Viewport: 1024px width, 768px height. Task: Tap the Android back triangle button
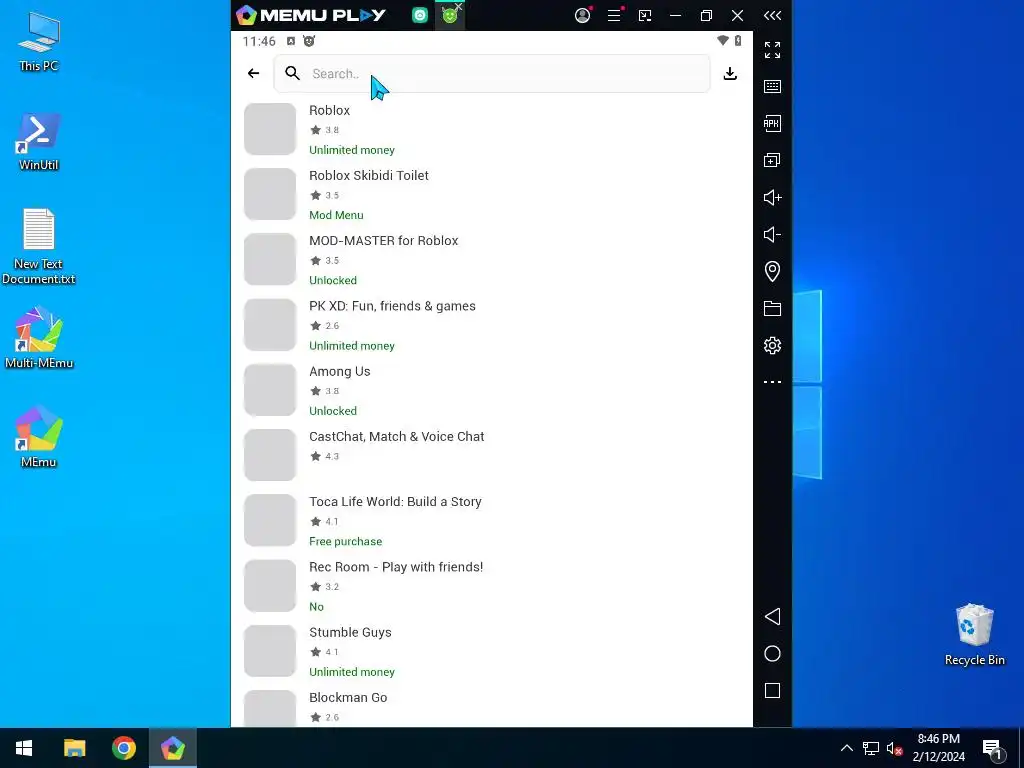pos(772,616)
